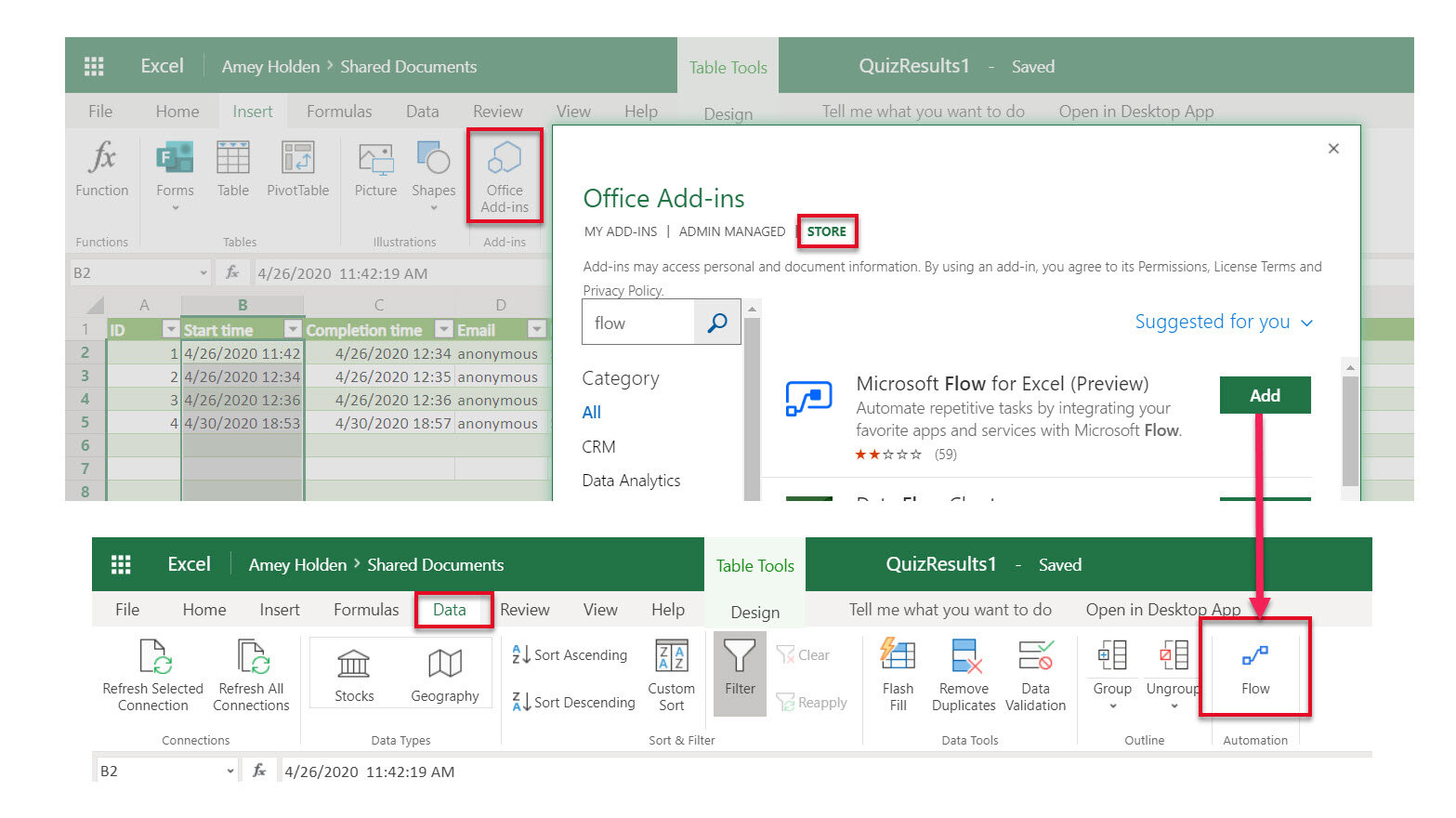Viewport: 1456px width, 818px height.
Task: Choose the Stocks data type
Action: 354,676
